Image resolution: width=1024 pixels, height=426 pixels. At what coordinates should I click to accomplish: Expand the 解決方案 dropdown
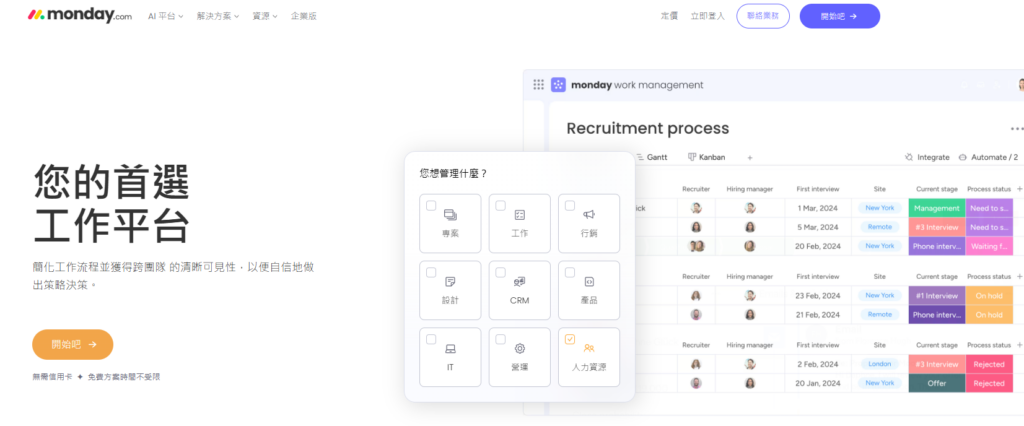coord(217,16)
